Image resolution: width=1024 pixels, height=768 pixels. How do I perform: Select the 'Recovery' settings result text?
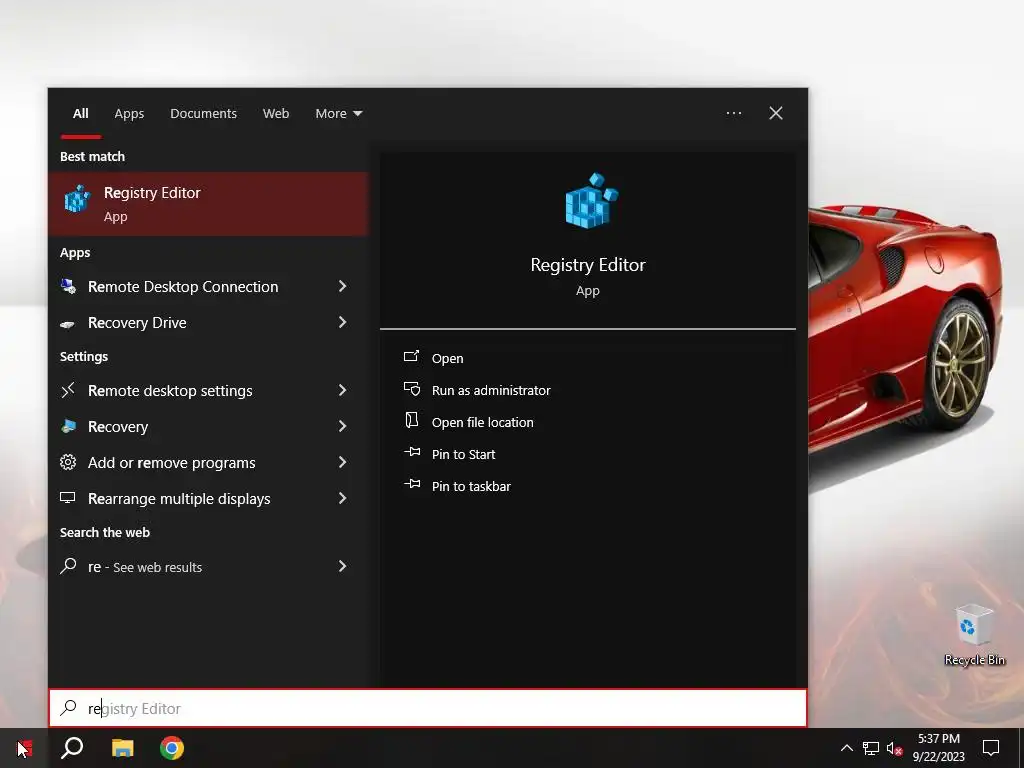point(118,426)
